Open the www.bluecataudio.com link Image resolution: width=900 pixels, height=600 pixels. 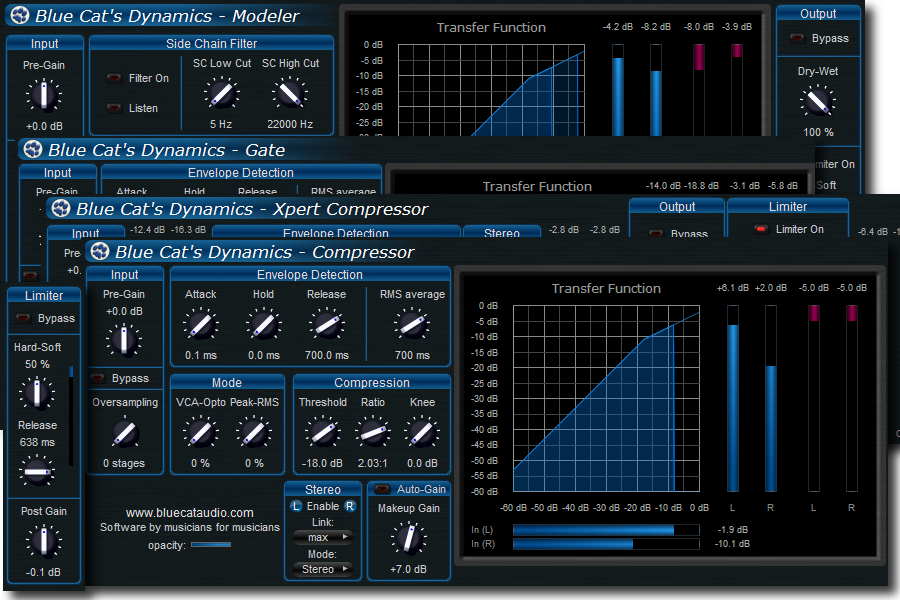click(189, 513)
